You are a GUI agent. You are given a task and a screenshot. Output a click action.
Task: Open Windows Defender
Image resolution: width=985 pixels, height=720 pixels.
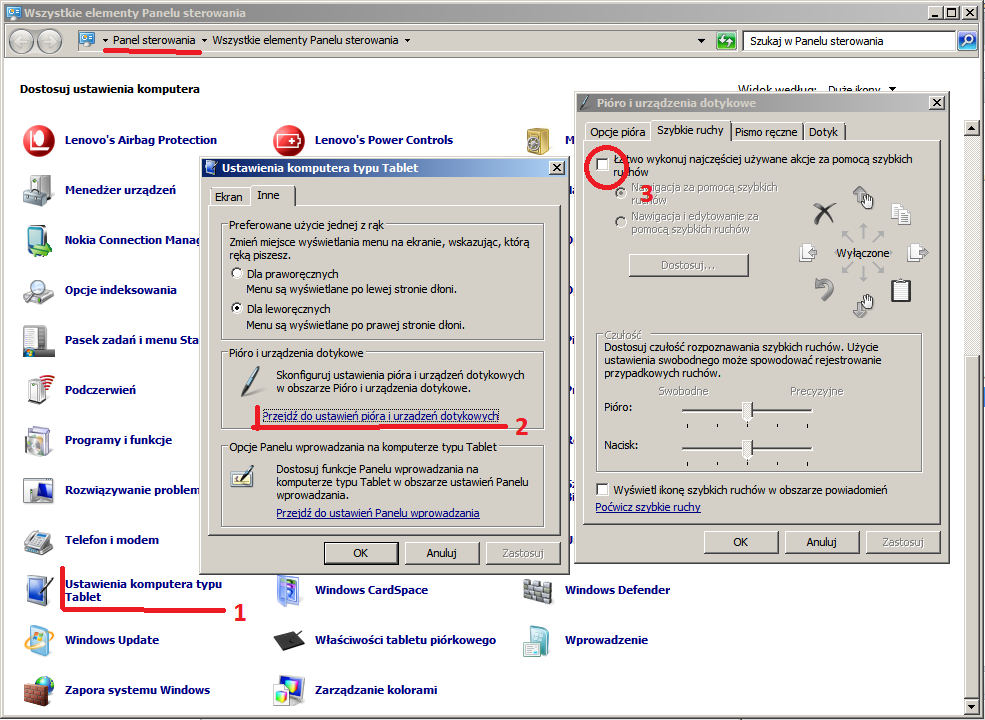(618, 590)
